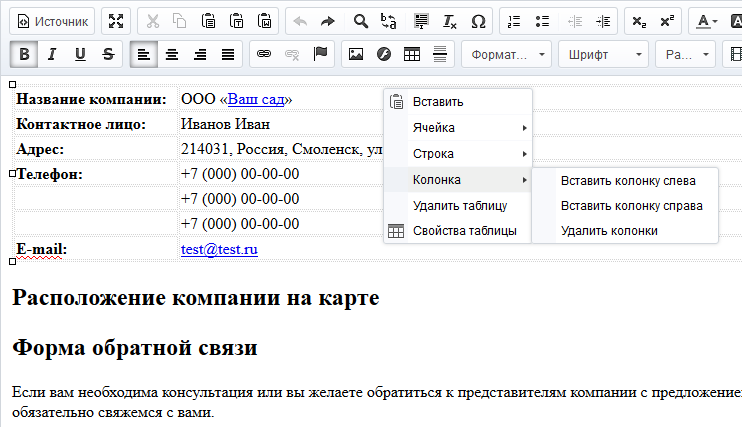Open the Шрифт font dropdown
This screenshot has height=427, width=742.
(602, 54)
